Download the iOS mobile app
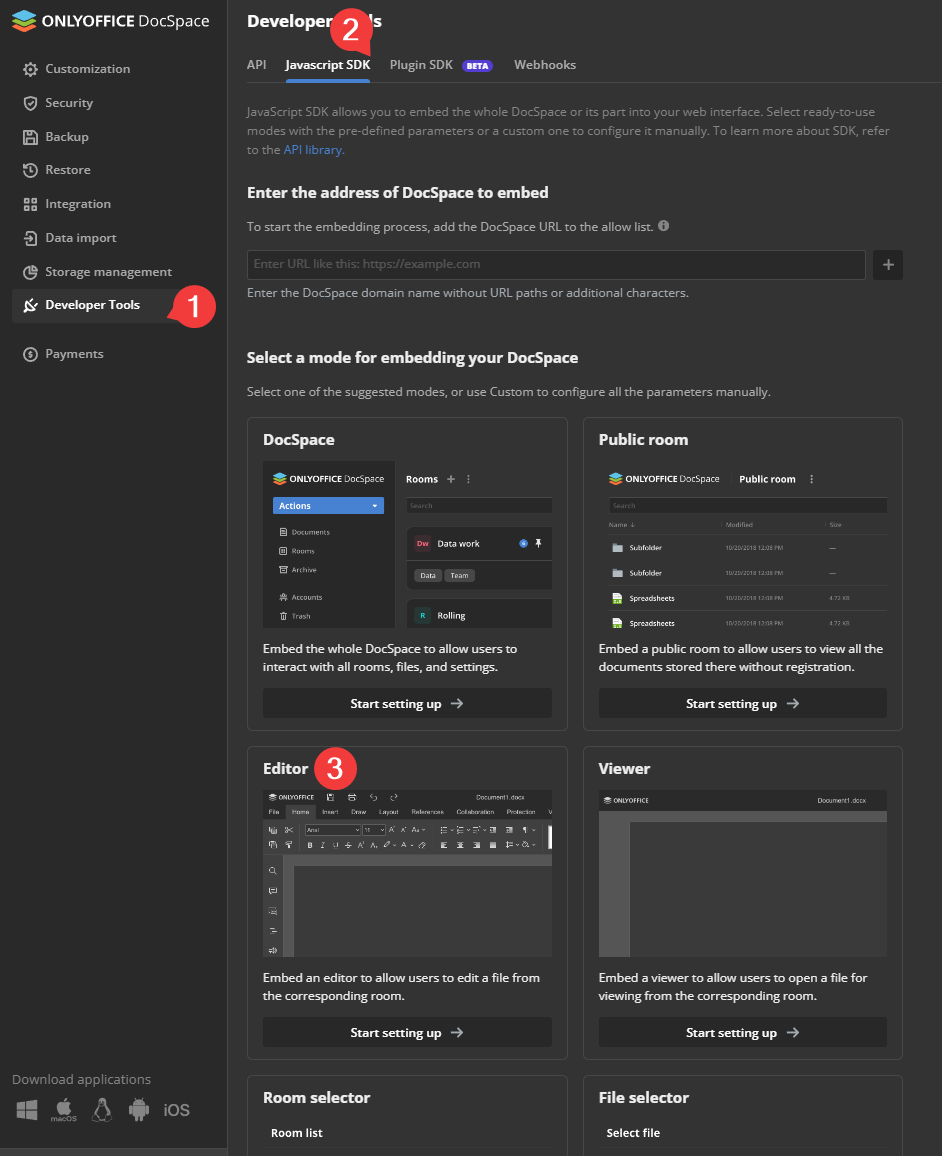This screenshot has width=942, height=1156. click(x=177, y=1110)
